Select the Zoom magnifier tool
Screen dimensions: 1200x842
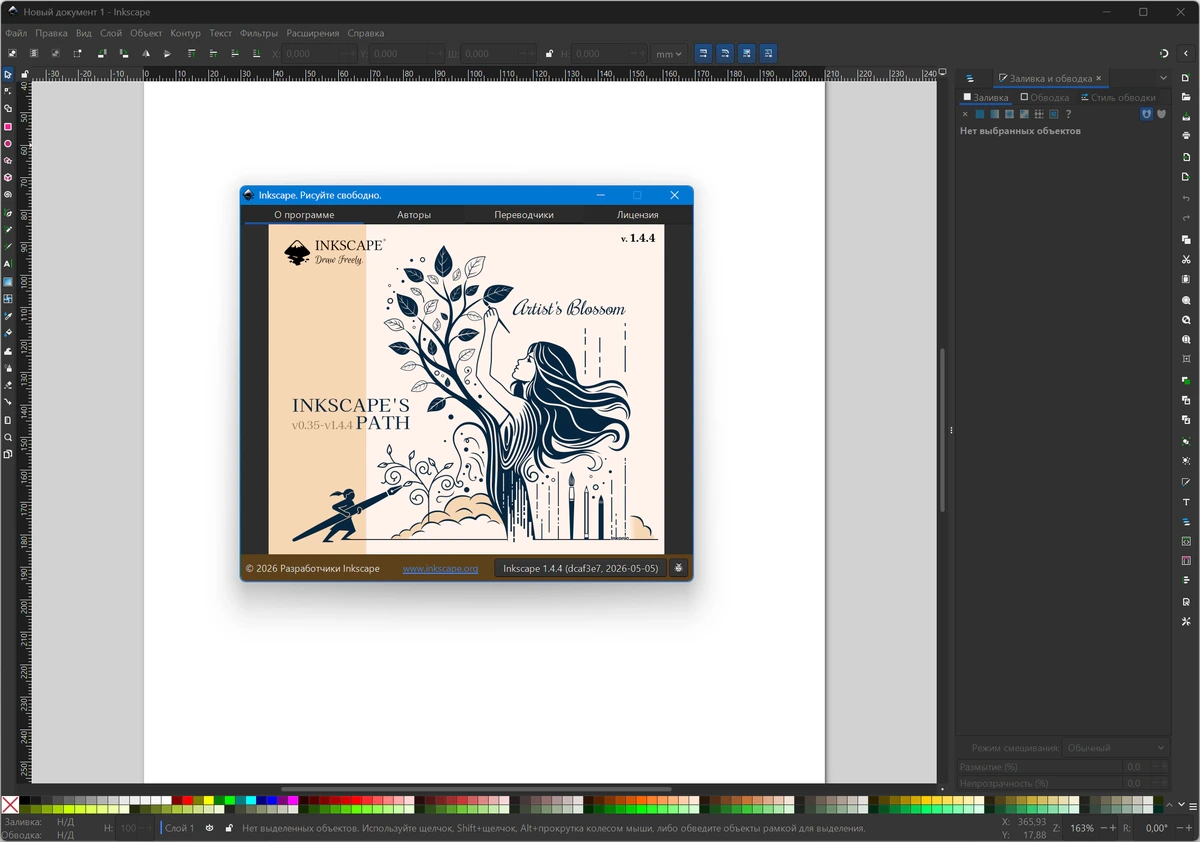(x=8, y=437)
